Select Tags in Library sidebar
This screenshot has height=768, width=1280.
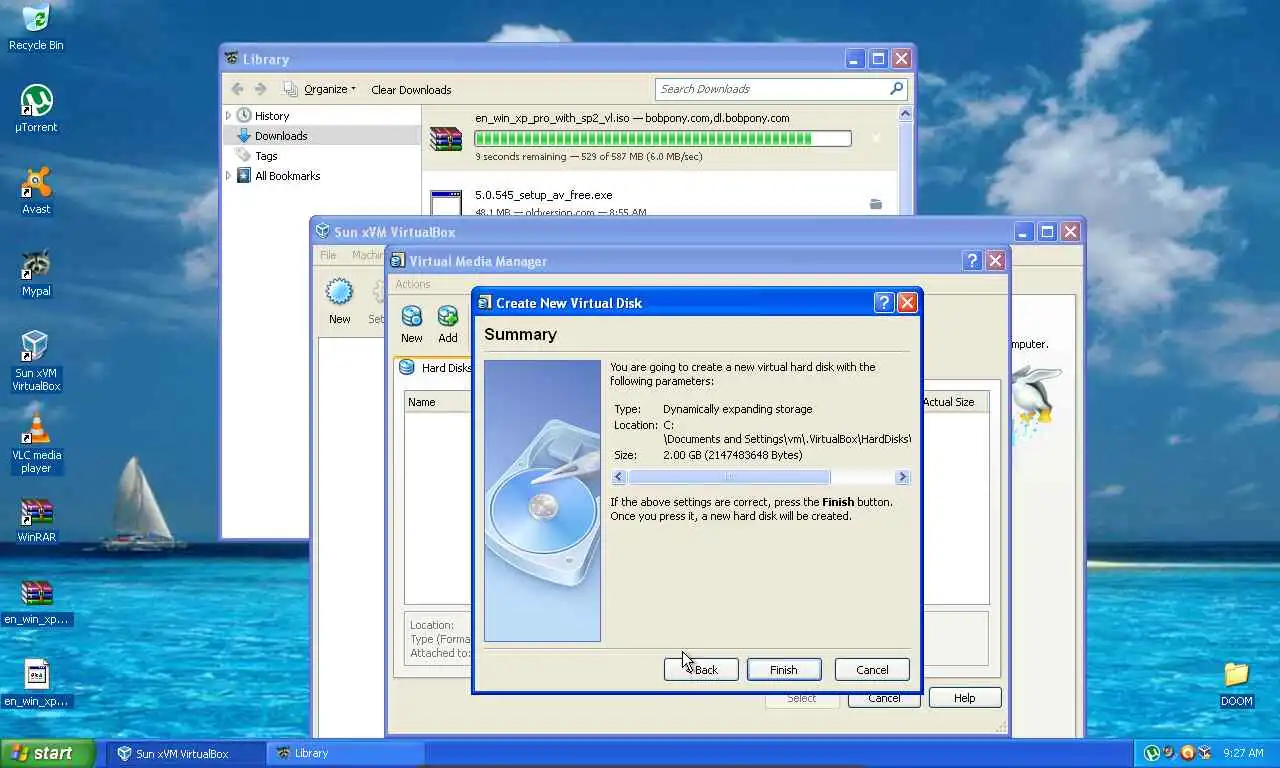(x=266, y=156)
